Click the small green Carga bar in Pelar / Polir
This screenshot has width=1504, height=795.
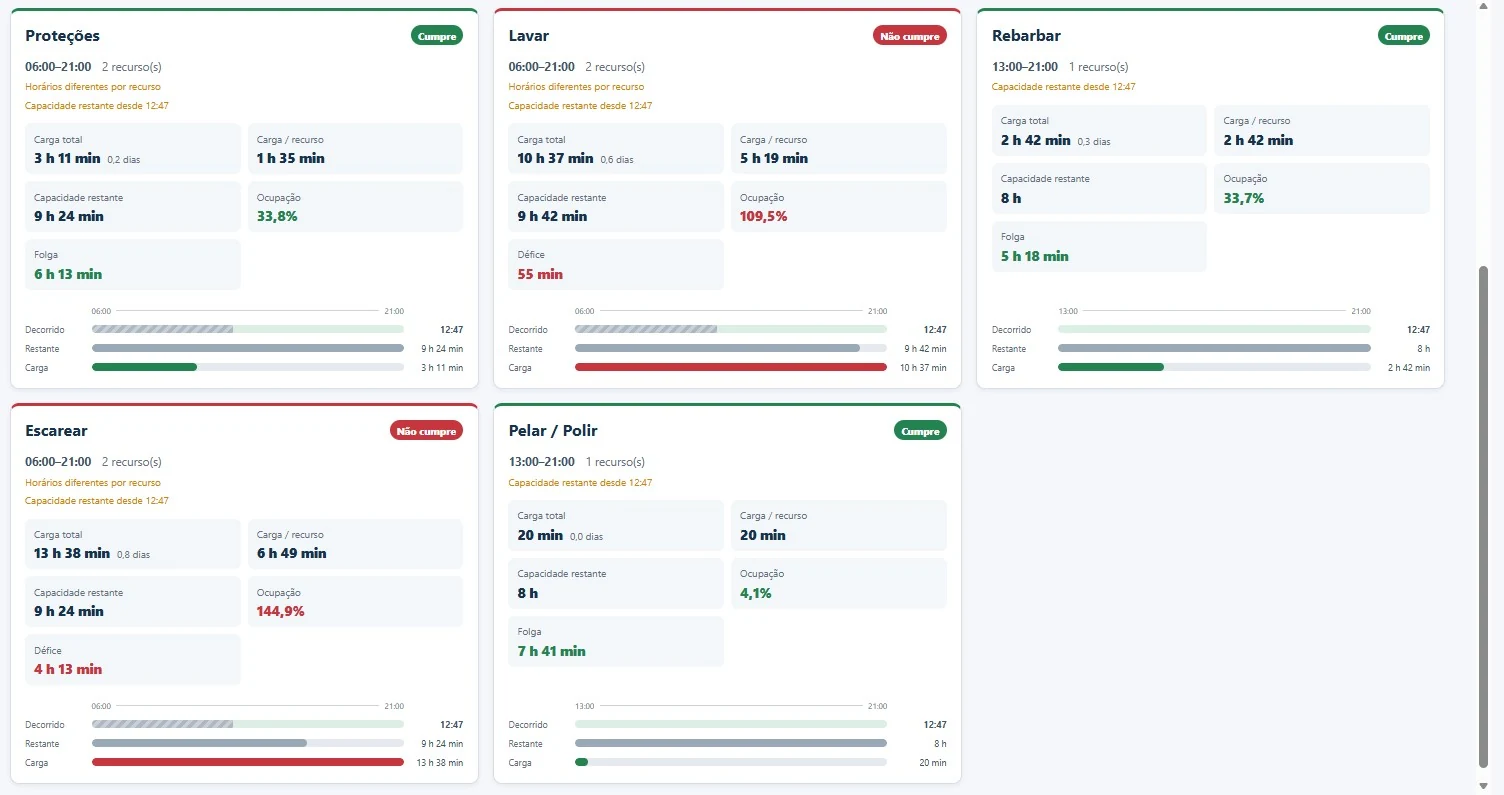point(581,762)
